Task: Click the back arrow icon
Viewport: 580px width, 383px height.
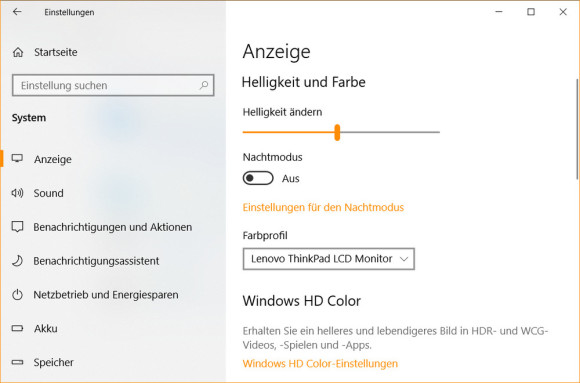Action: point(17,12)
